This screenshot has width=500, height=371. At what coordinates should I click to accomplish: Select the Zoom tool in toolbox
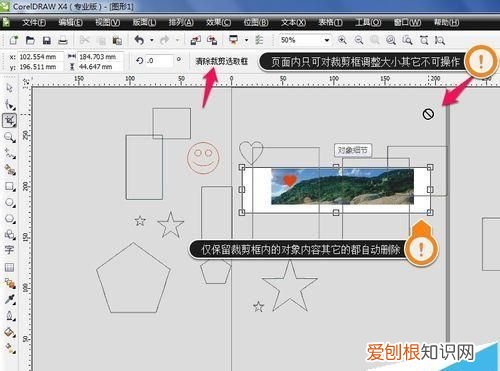point(9,137)
